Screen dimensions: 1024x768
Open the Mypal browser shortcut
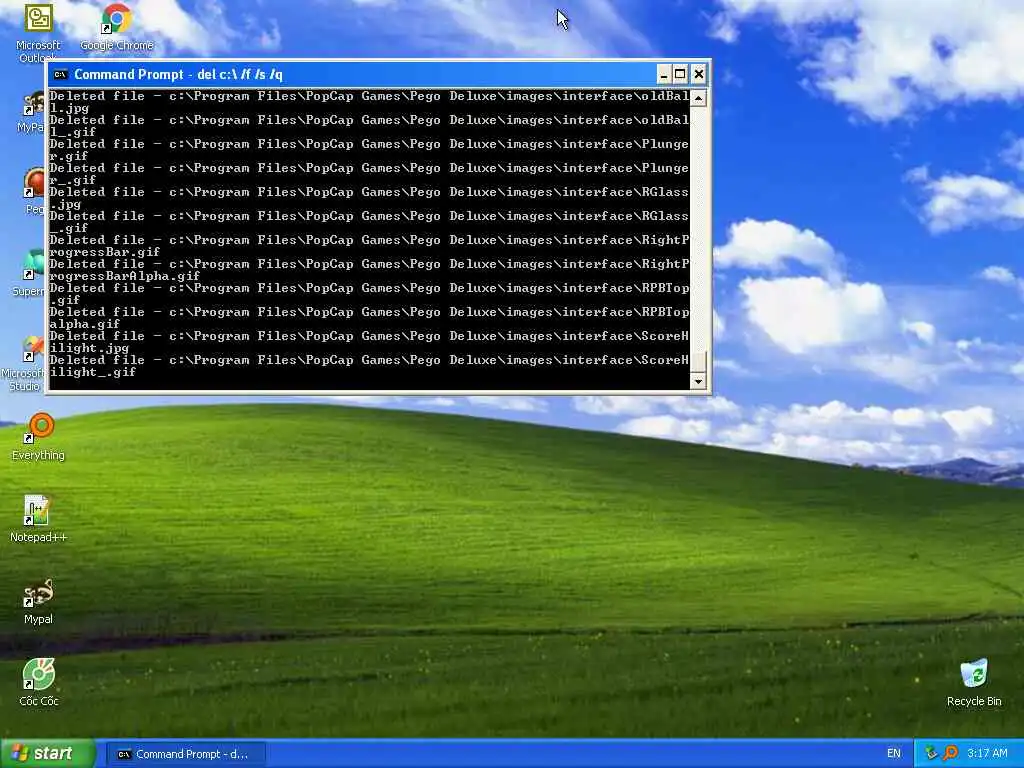click(x=38, y=601)
